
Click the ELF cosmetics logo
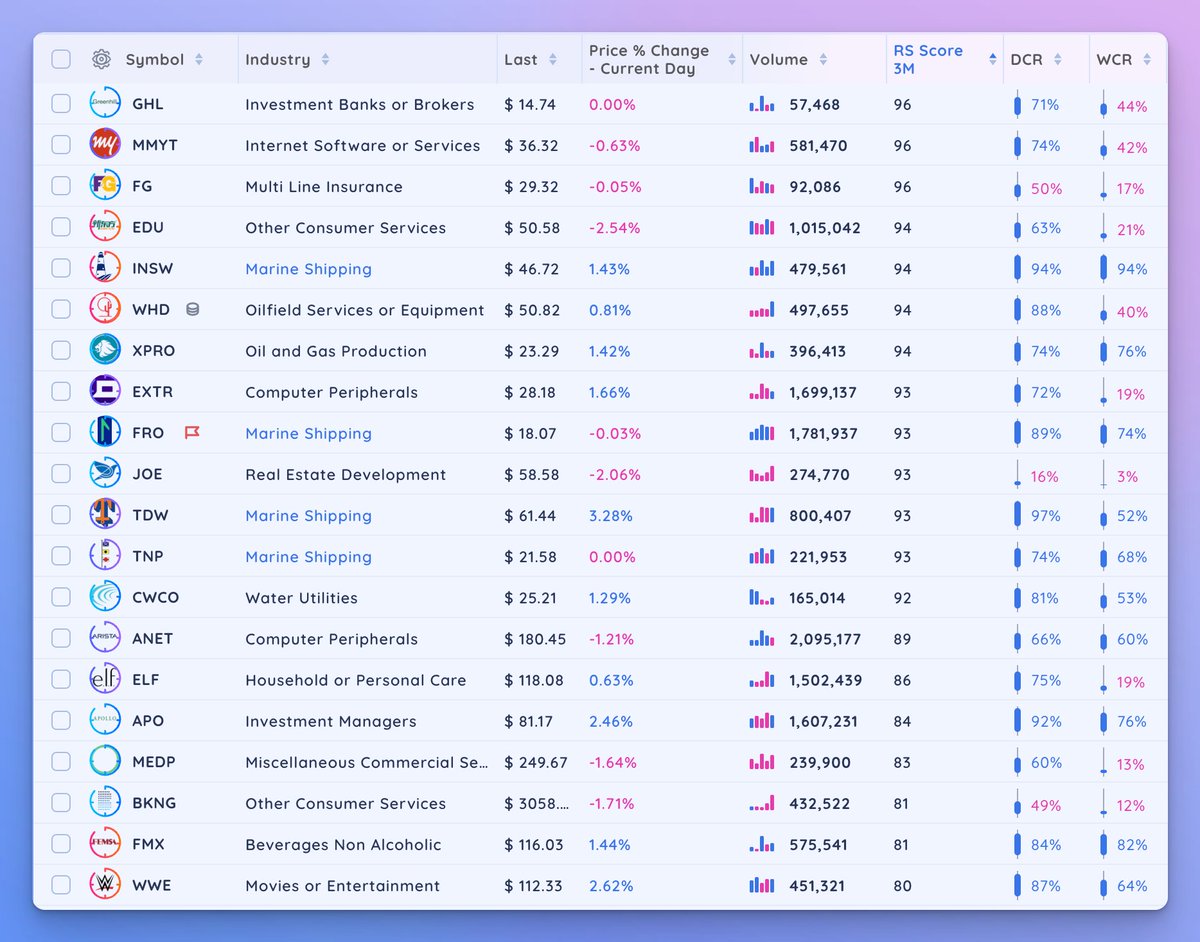tap(105, 679)
